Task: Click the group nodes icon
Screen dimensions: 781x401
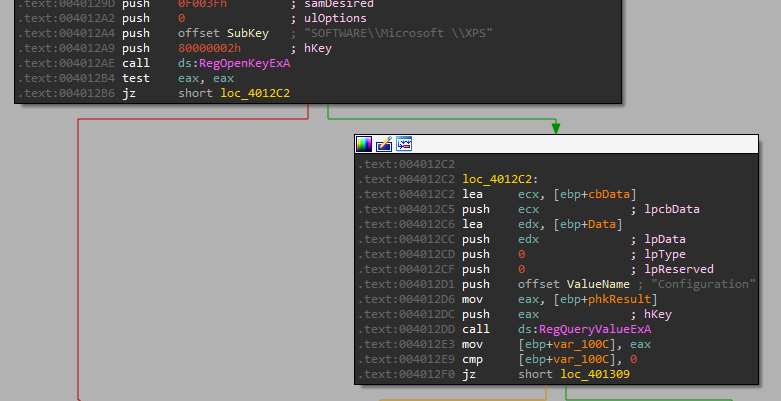Action: click(404, 144)
